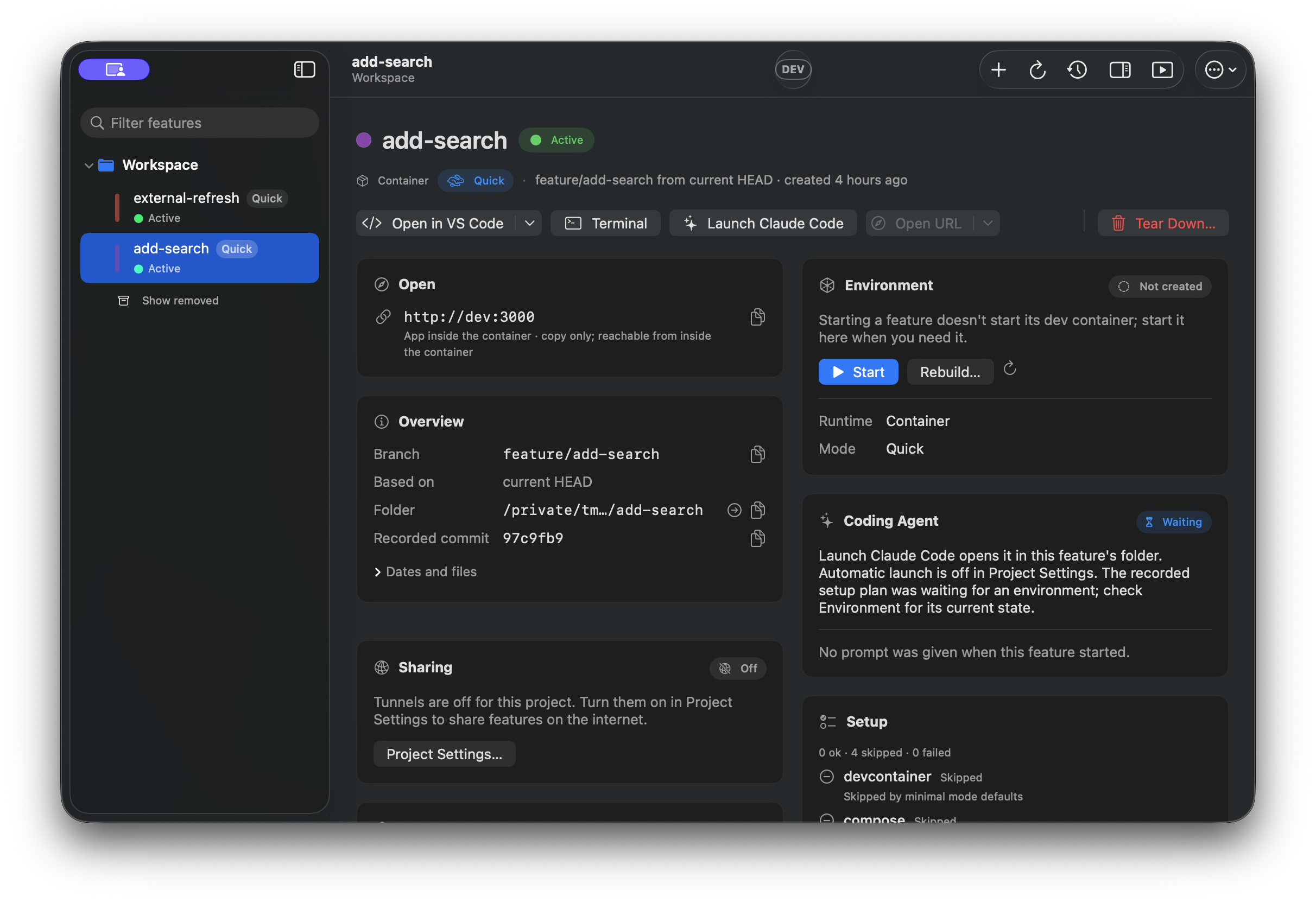Click the Sharing Off status badge

click(x=737, y=669)
